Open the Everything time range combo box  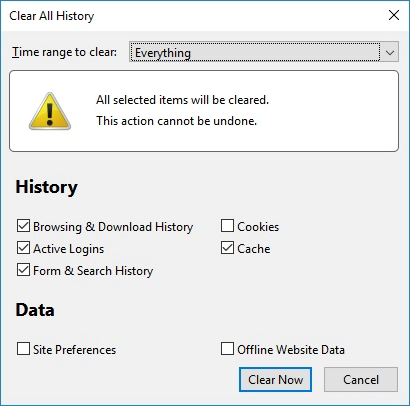(x=264, y=52)
